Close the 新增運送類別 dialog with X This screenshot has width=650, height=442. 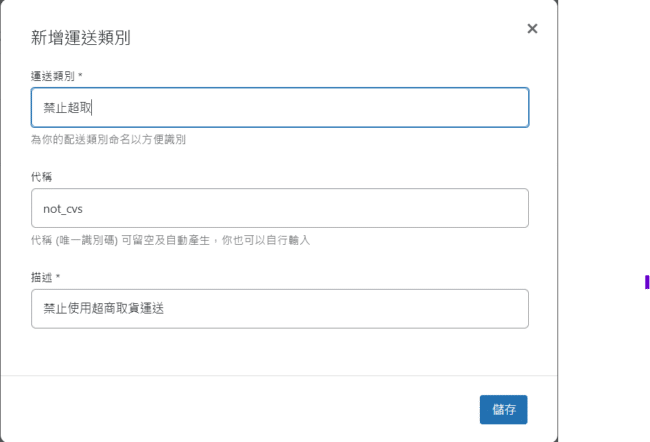tap(532, 29)
